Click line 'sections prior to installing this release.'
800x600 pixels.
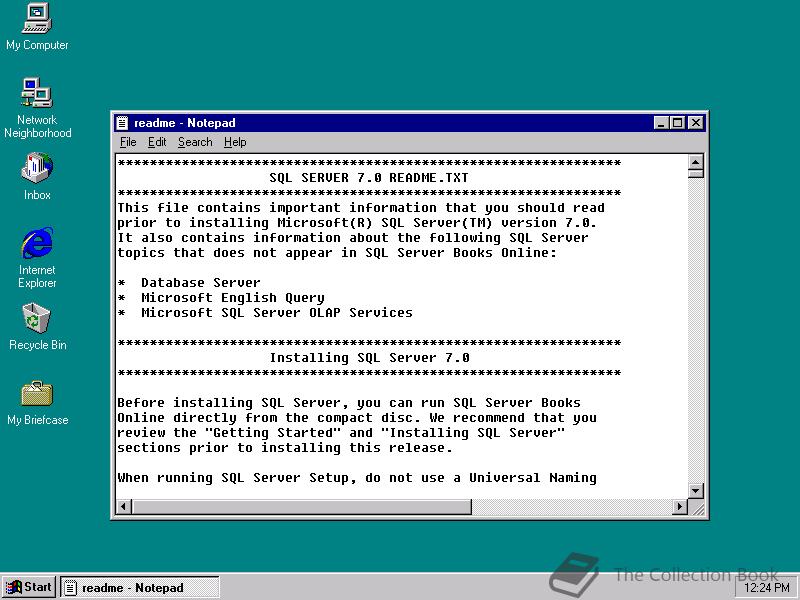(285, 447)
